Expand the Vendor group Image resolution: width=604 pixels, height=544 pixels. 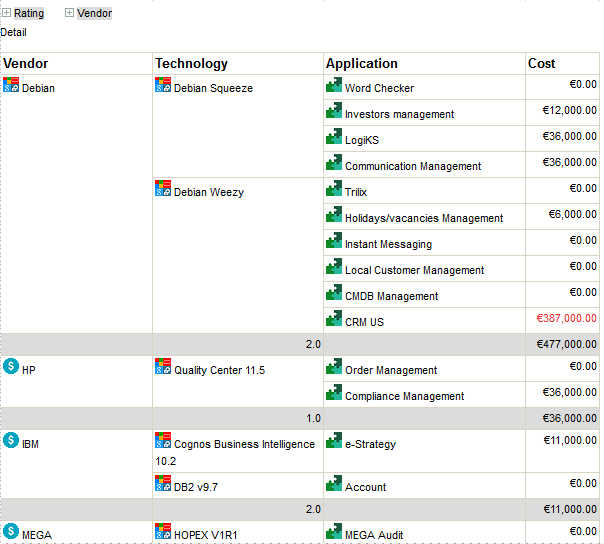pos(70,14)
